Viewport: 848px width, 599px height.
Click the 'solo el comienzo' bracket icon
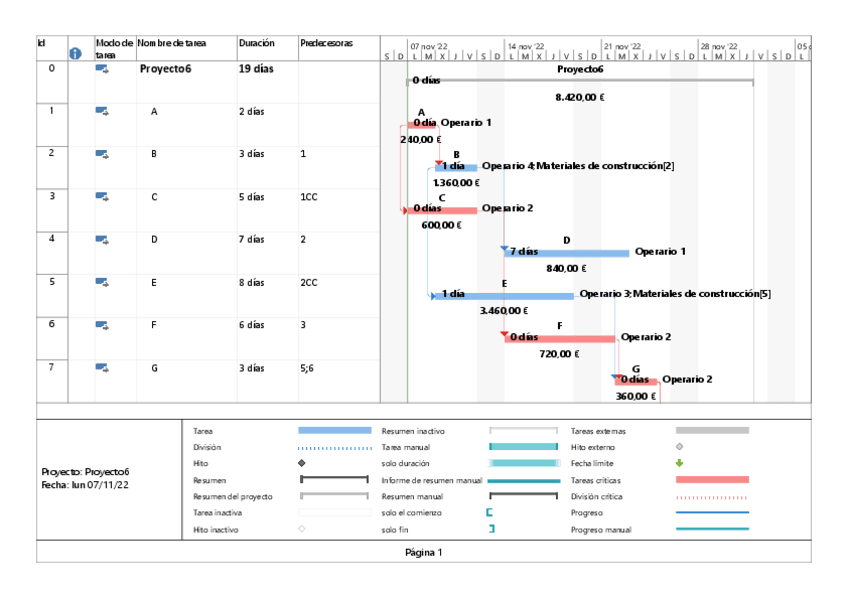[490, 513]
